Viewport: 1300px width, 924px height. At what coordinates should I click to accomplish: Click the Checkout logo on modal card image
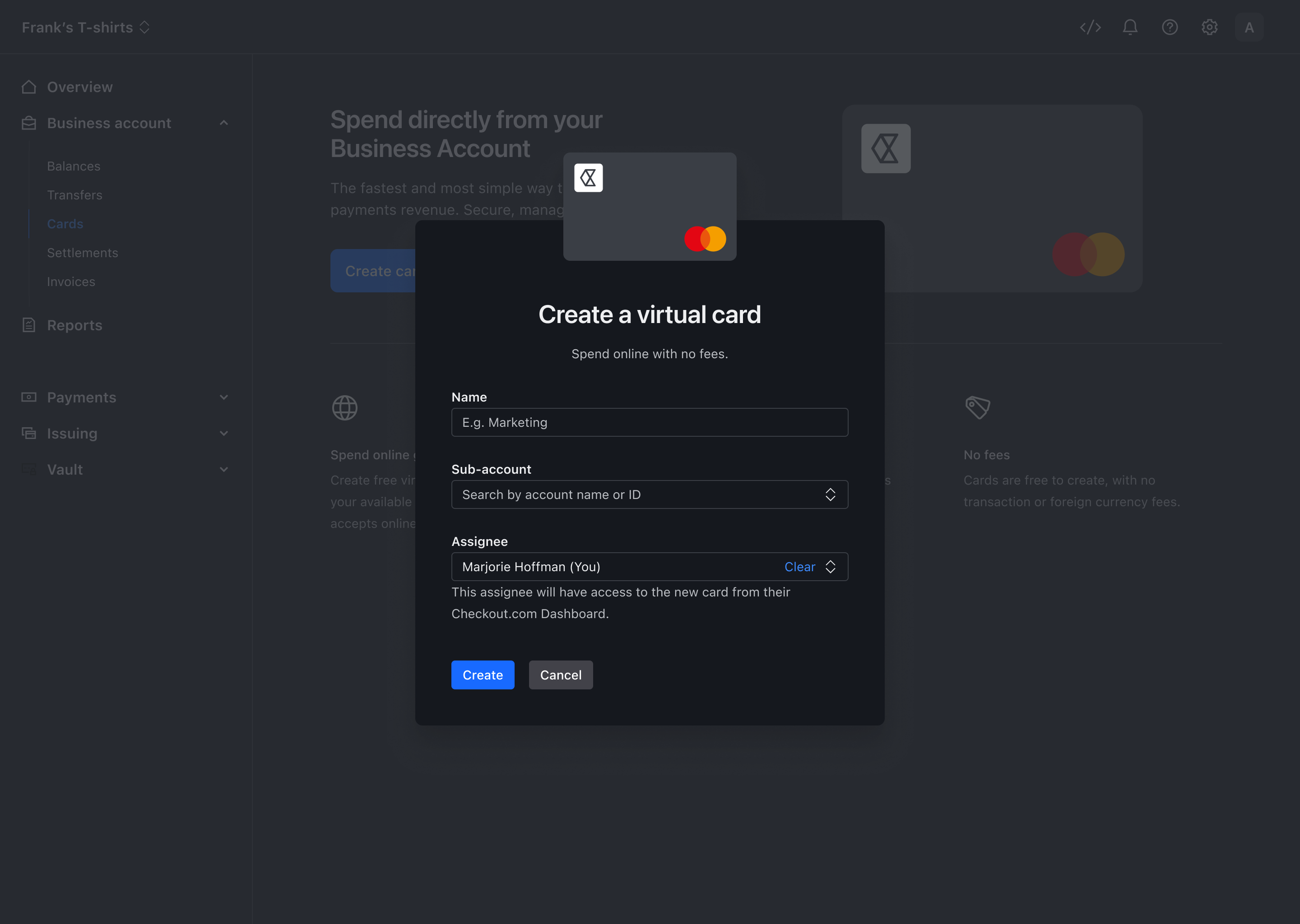(589, 178)
